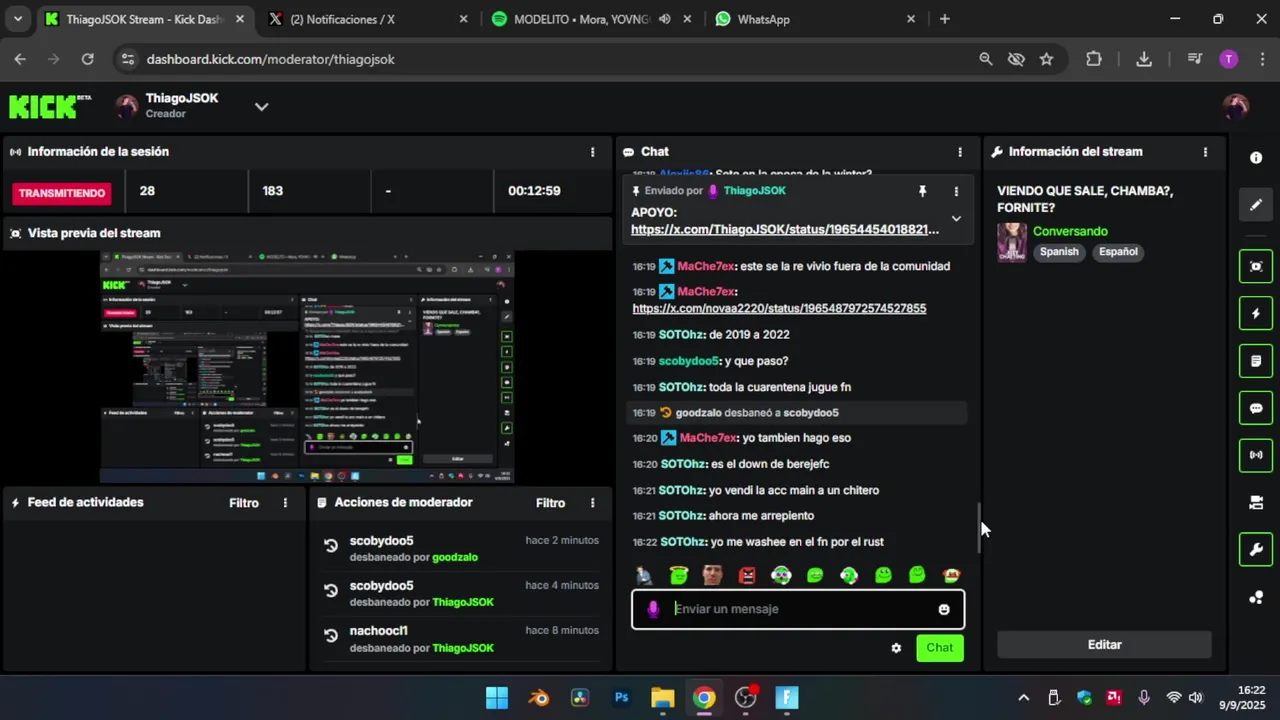Insert the angel halo green emote
1280x720 pixels.
tap(679, 575)
